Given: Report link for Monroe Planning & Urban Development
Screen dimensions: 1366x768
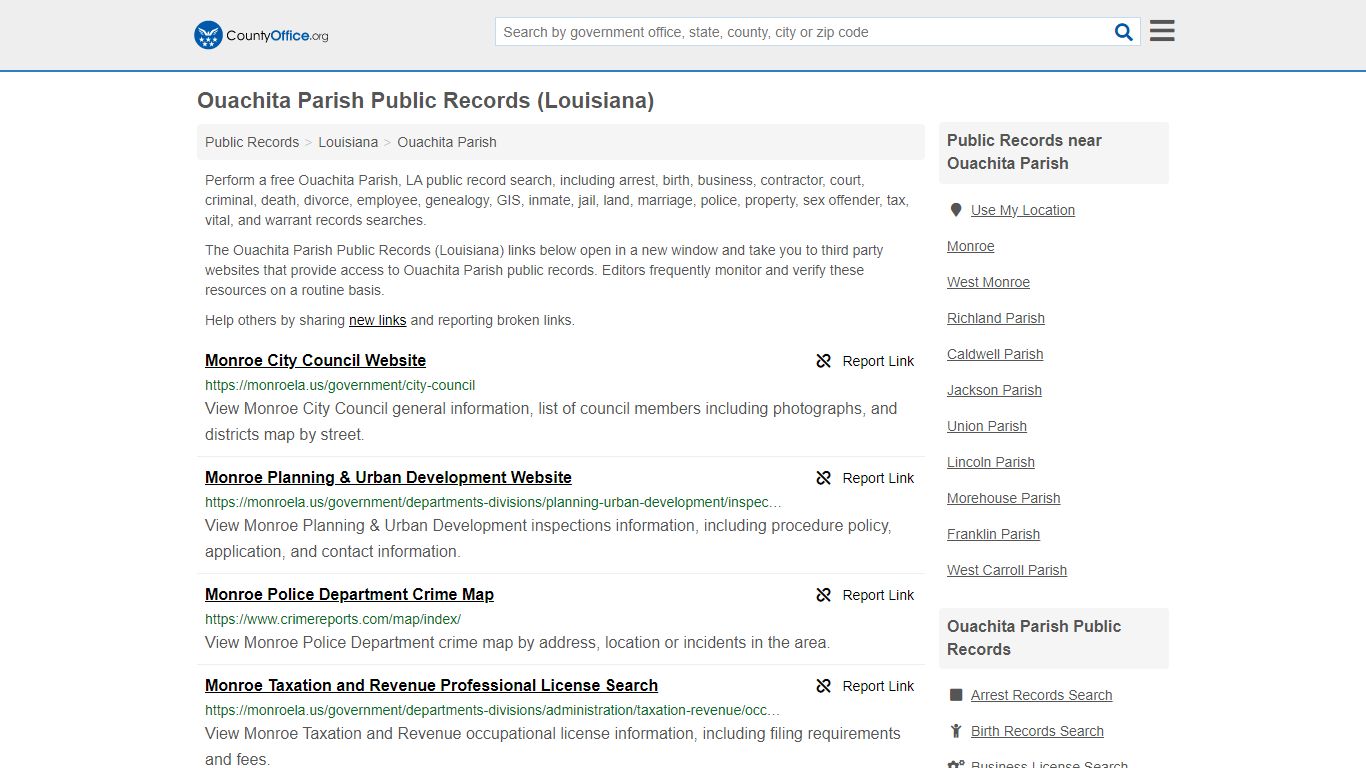Looking at the screenshot, I should pos(865,478).
